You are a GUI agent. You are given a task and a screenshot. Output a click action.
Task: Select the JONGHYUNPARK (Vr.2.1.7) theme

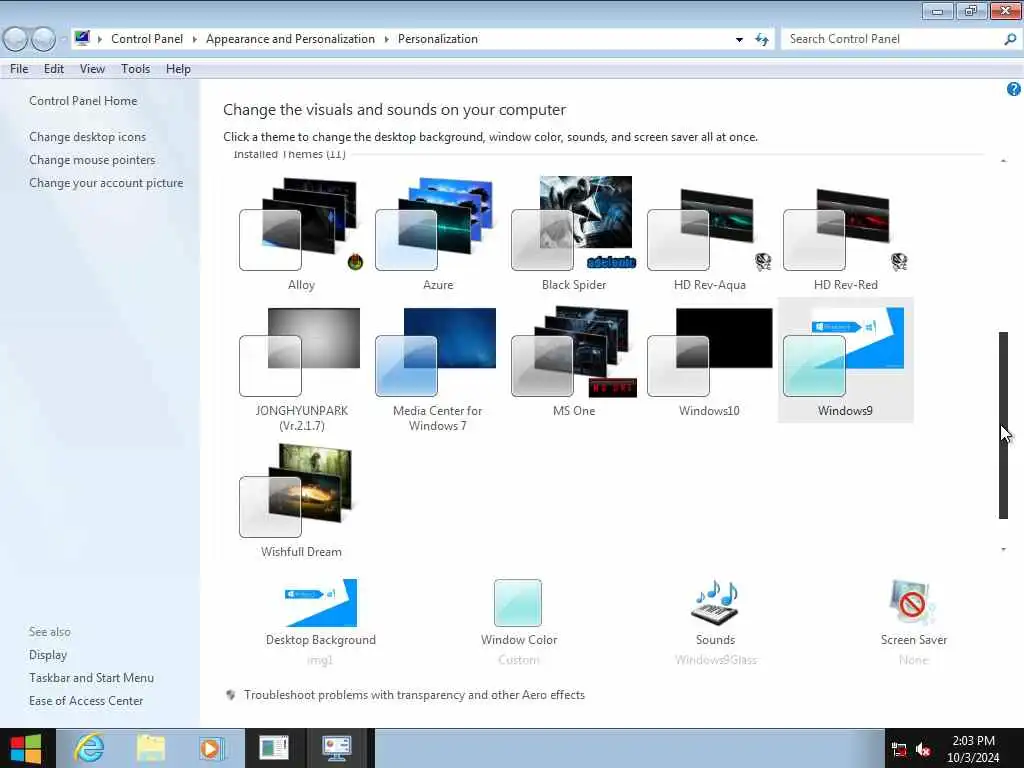301,368
